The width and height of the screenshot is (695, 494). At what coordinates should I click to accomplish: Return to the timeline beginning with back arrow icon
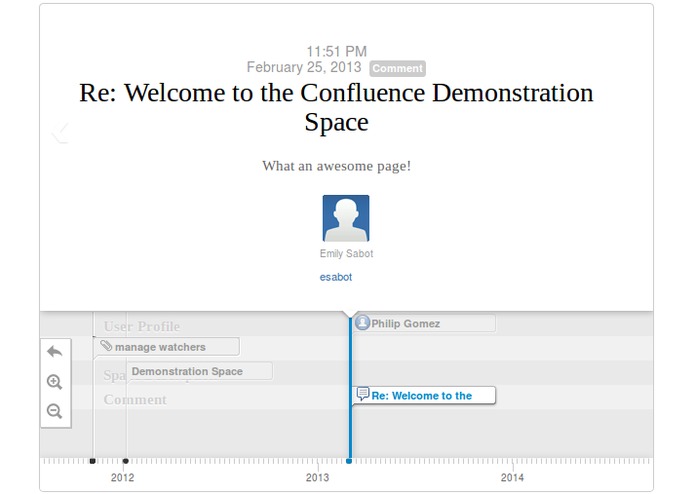click(x=55, y=352)
